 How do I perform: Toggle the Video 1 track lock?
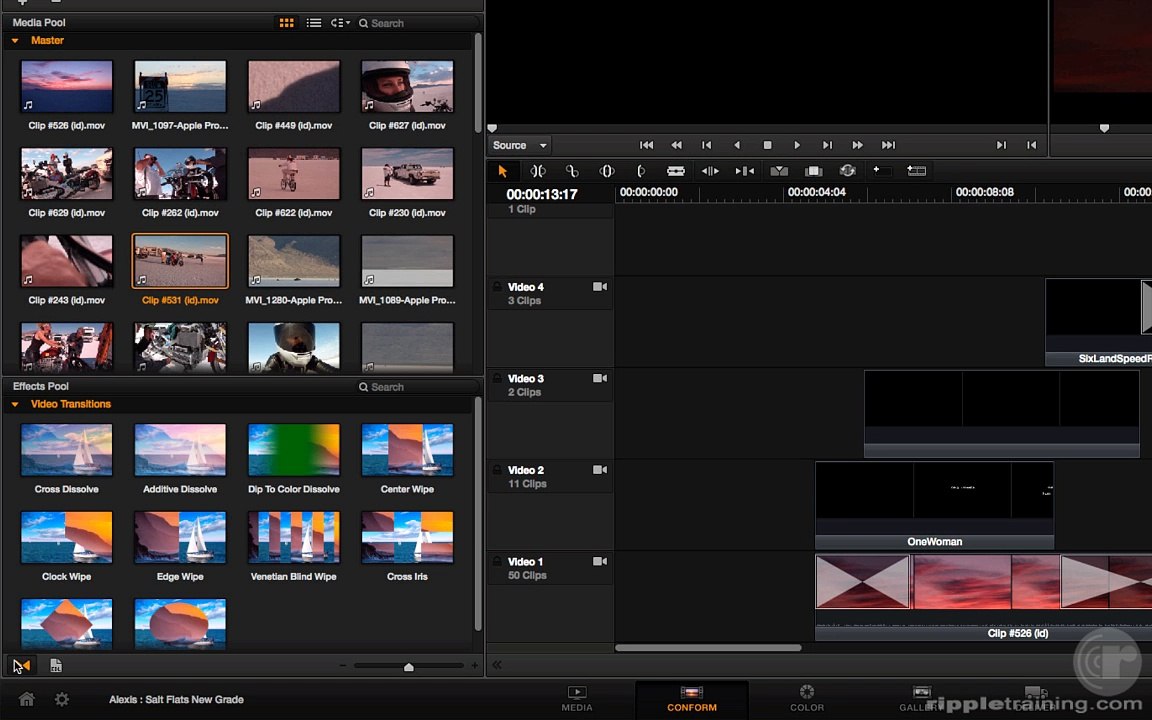(497, 561)
